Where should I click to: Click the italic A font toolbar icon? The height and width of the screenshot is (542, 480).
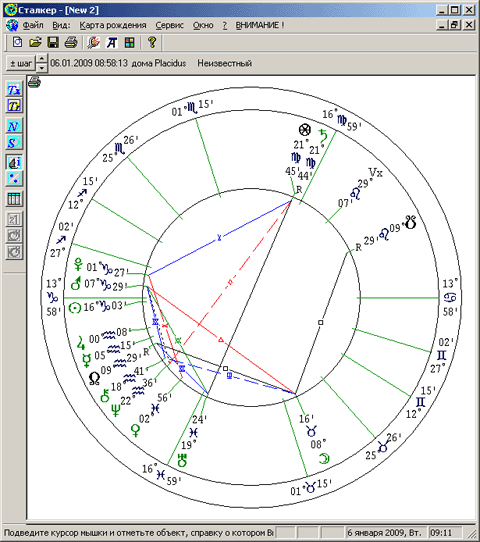(x=111, y=43)
